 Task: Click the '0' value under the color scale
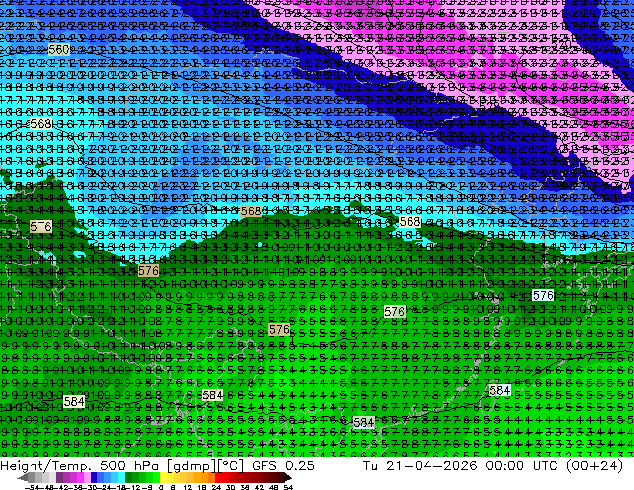pos(161,487)
